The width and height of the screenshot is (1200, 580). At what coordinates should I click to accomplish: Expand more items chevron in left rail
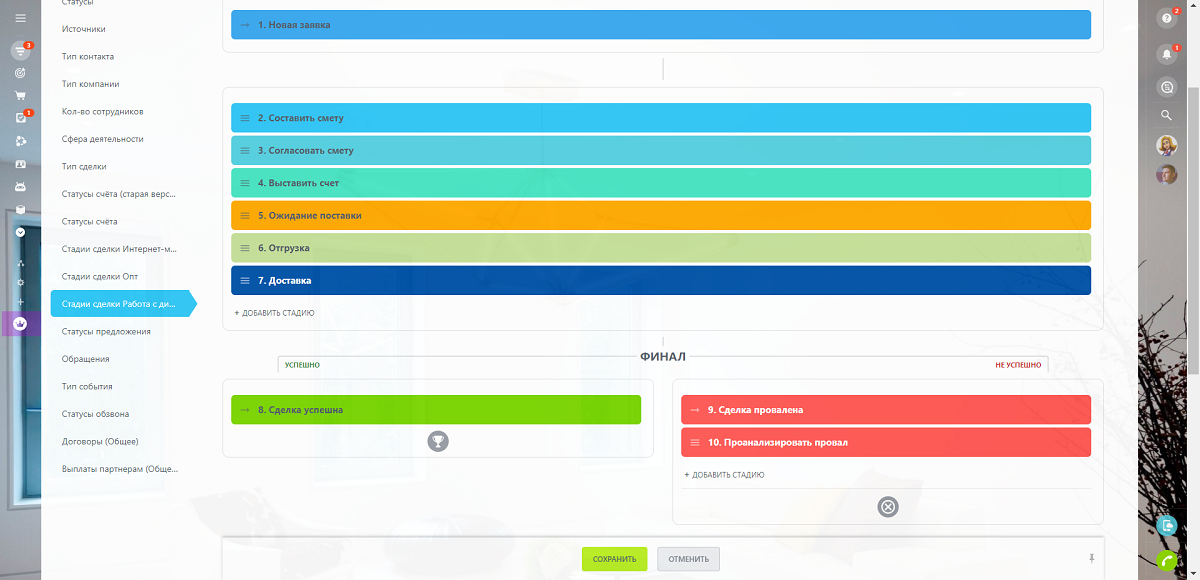[x=20, y=232]
